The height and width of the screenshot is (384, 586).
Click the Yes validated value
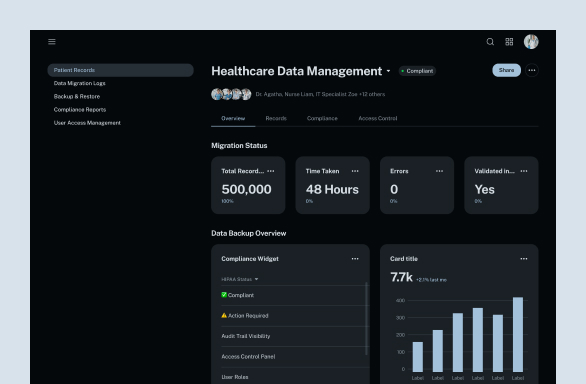point(484,190)
